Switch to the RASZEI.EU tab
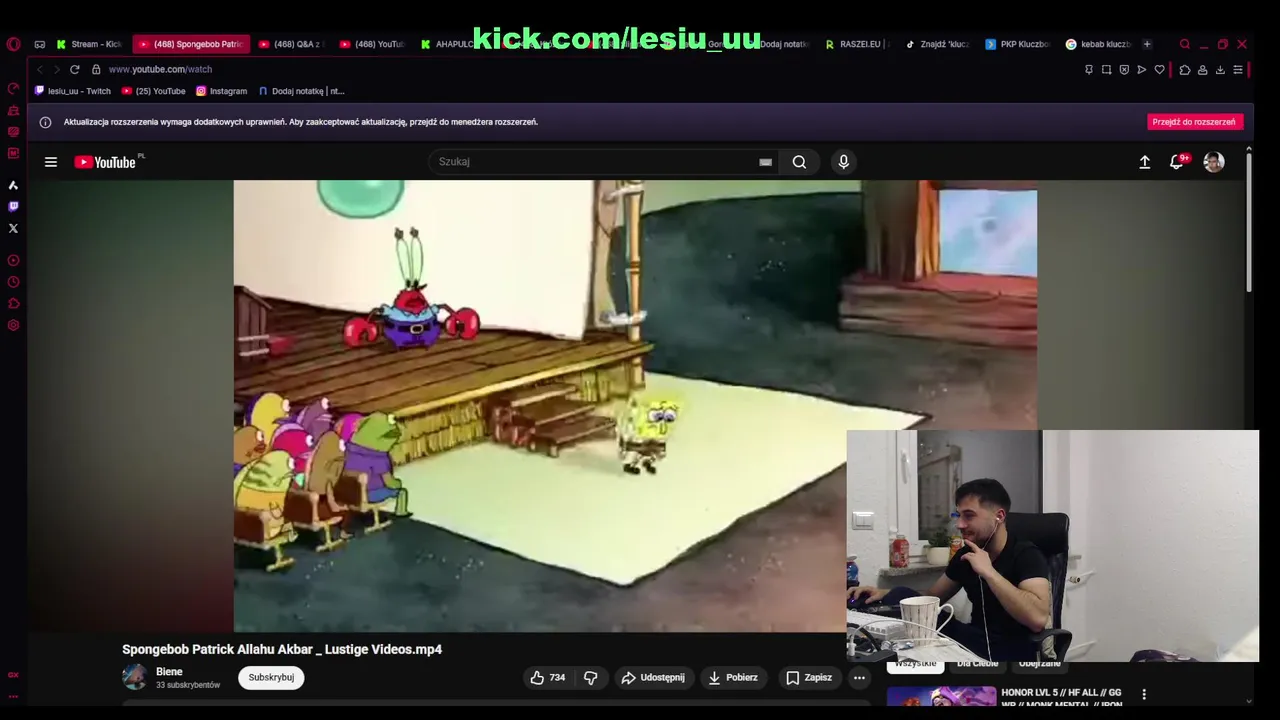The width and height of the screenshot is (1280, 720). click(x=857, y=44)
